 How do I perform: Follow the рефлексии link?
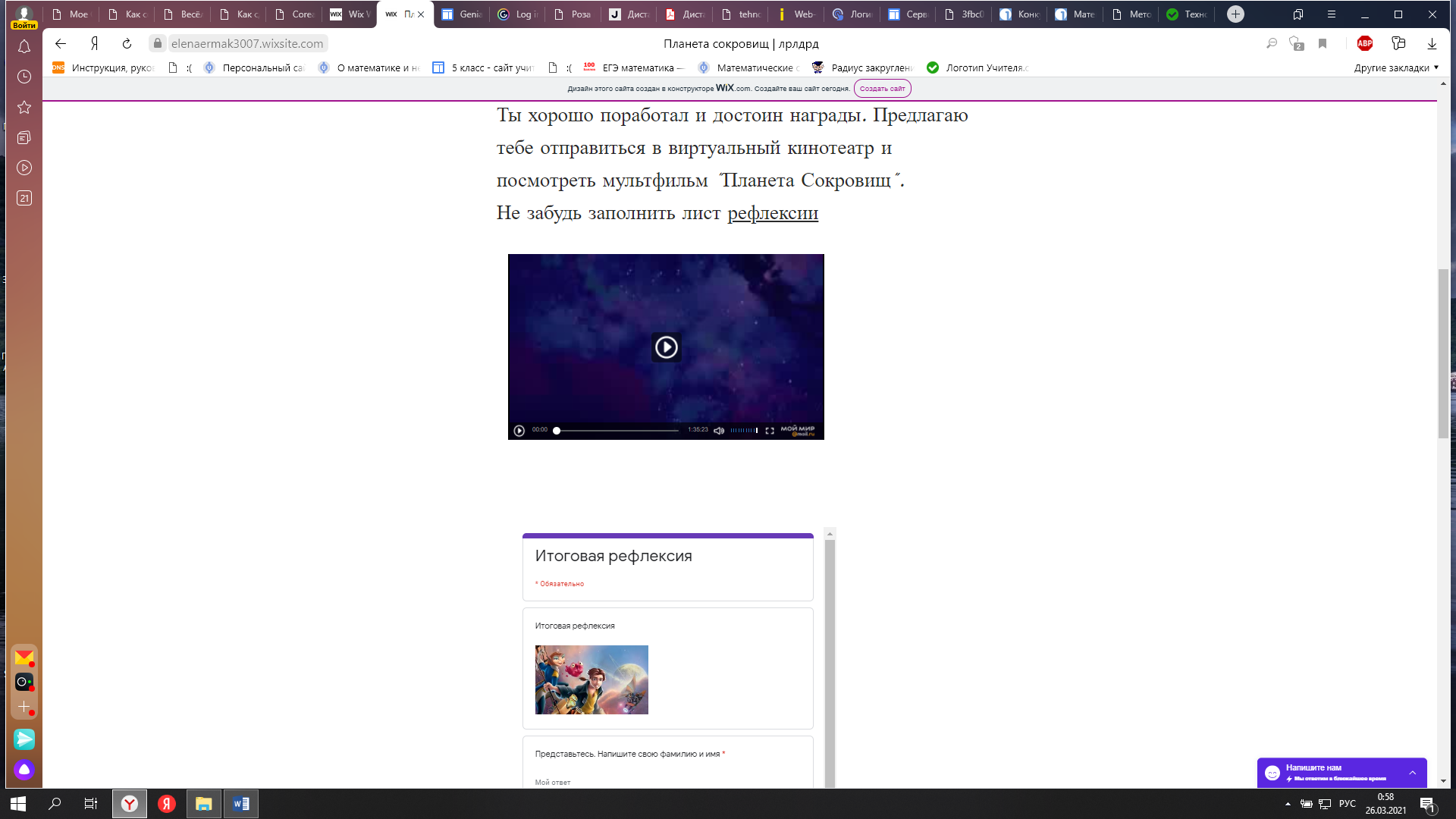pos(773,213)
